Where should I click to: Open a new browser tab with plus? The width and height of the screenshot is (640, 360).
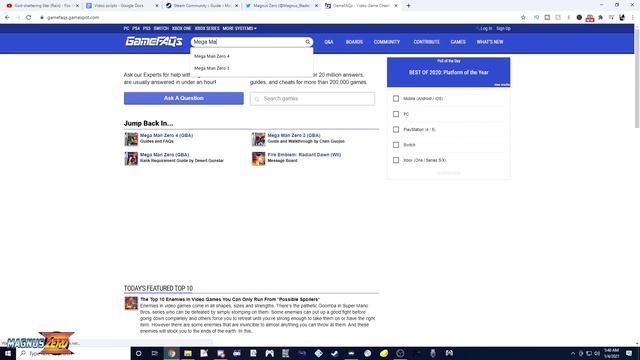408,6
